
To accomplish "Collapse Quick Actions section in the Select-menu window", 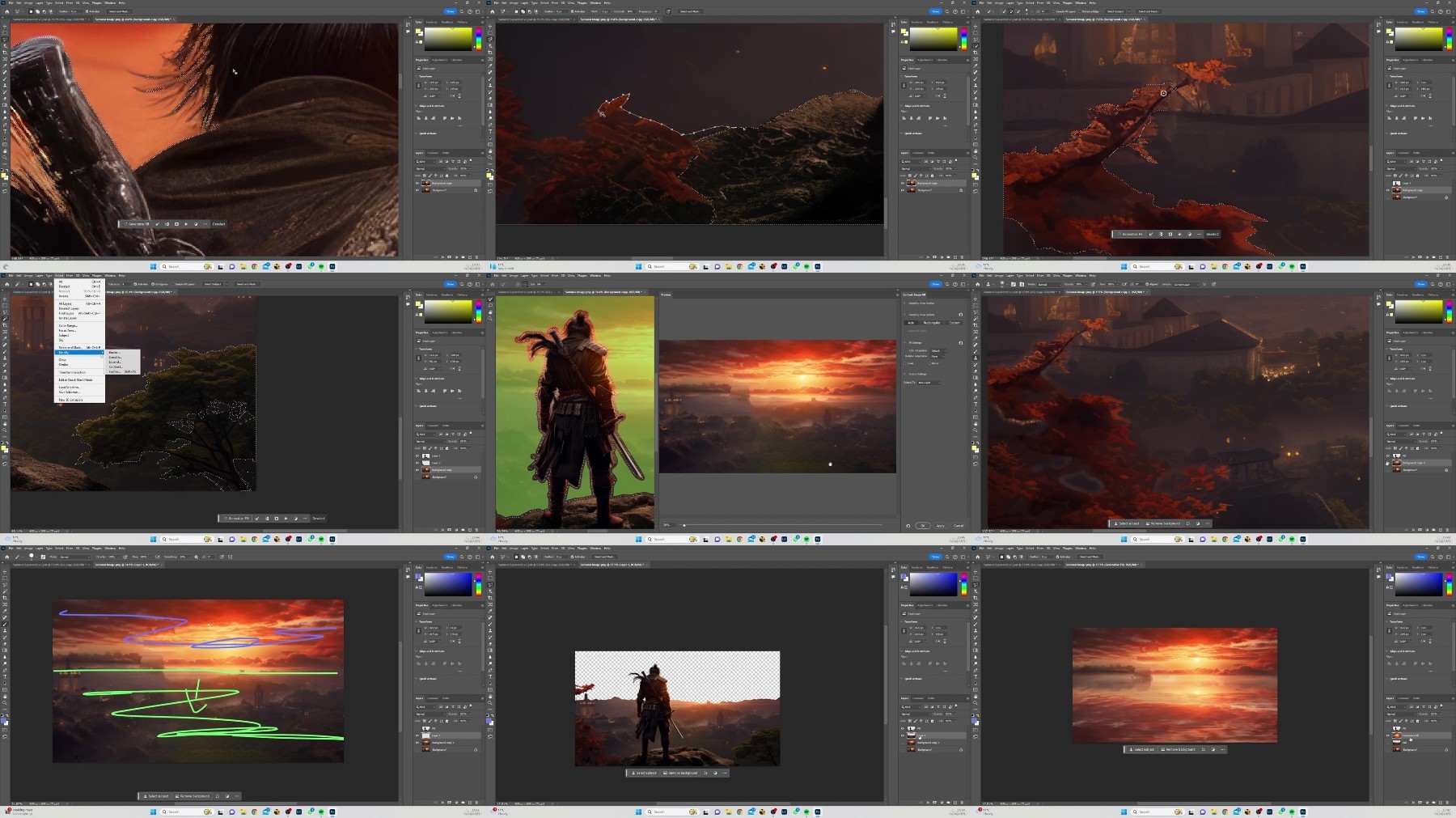I will pos(416,406).
